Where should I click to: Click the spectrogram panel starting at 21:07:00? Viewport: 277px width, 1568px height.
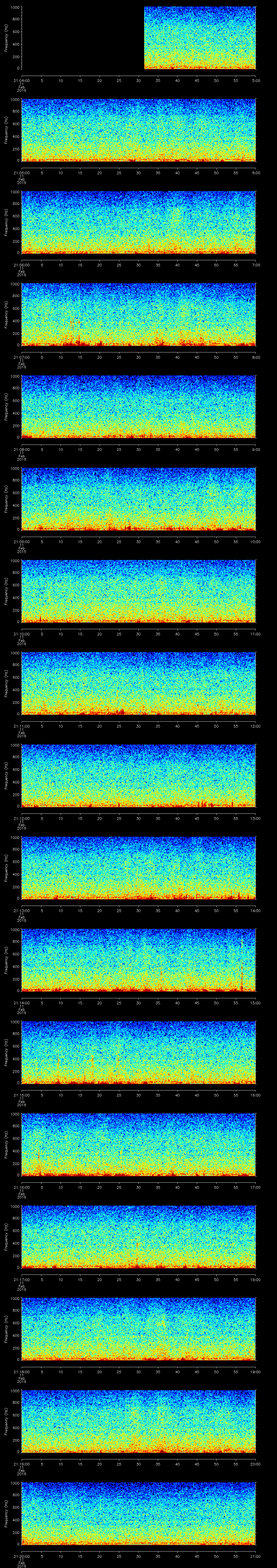pos(138,315)
